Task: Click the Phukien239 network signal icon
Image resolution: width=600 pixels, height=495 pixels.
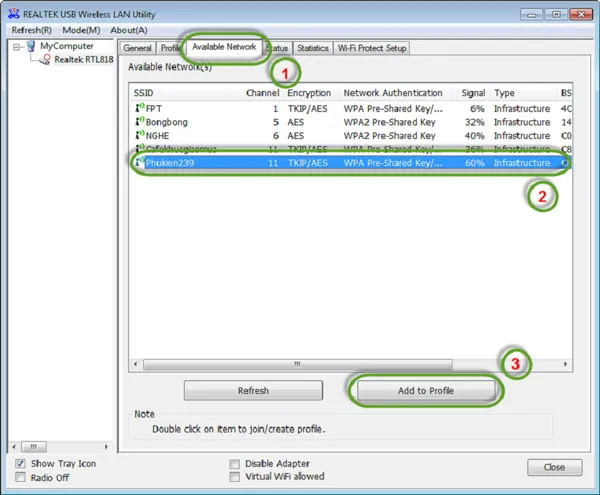Action: [x=139, y=163]
